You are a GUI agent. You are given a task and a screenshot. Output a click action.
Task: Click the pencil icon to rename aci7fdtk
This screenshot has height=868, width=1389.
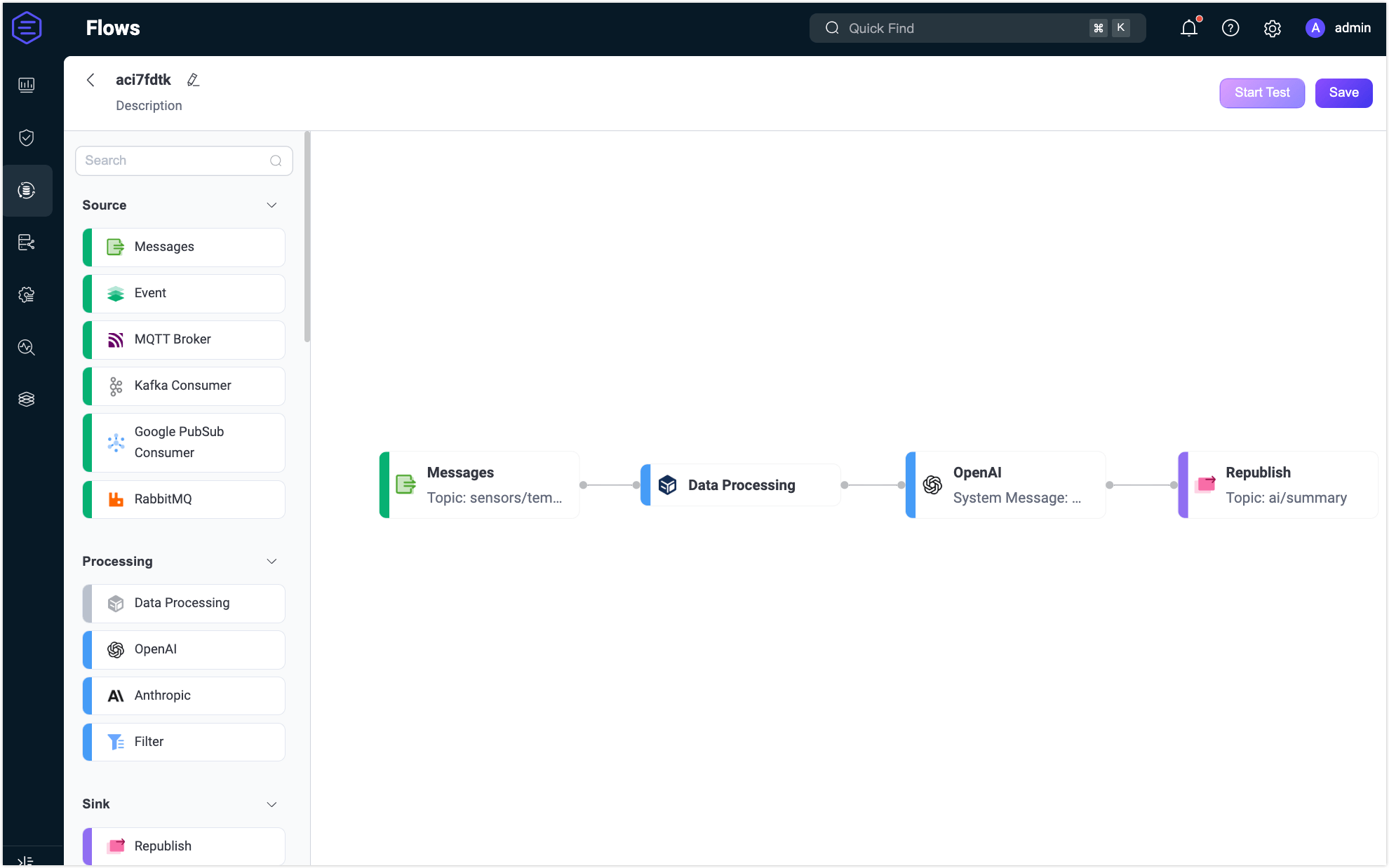(194, 79)
